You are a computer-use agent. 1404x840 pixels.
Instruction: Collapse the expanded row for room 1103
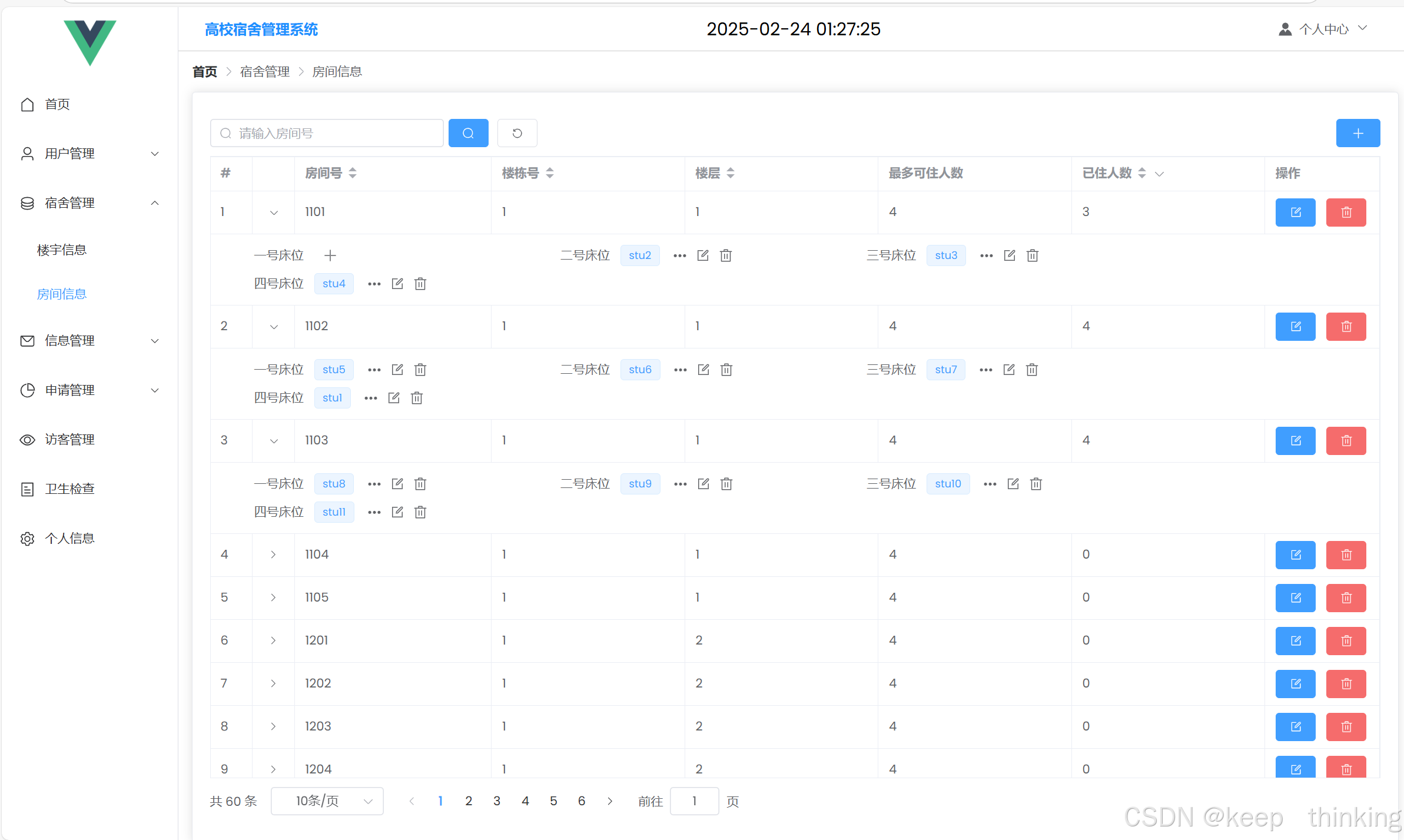[x=274, y=441]
